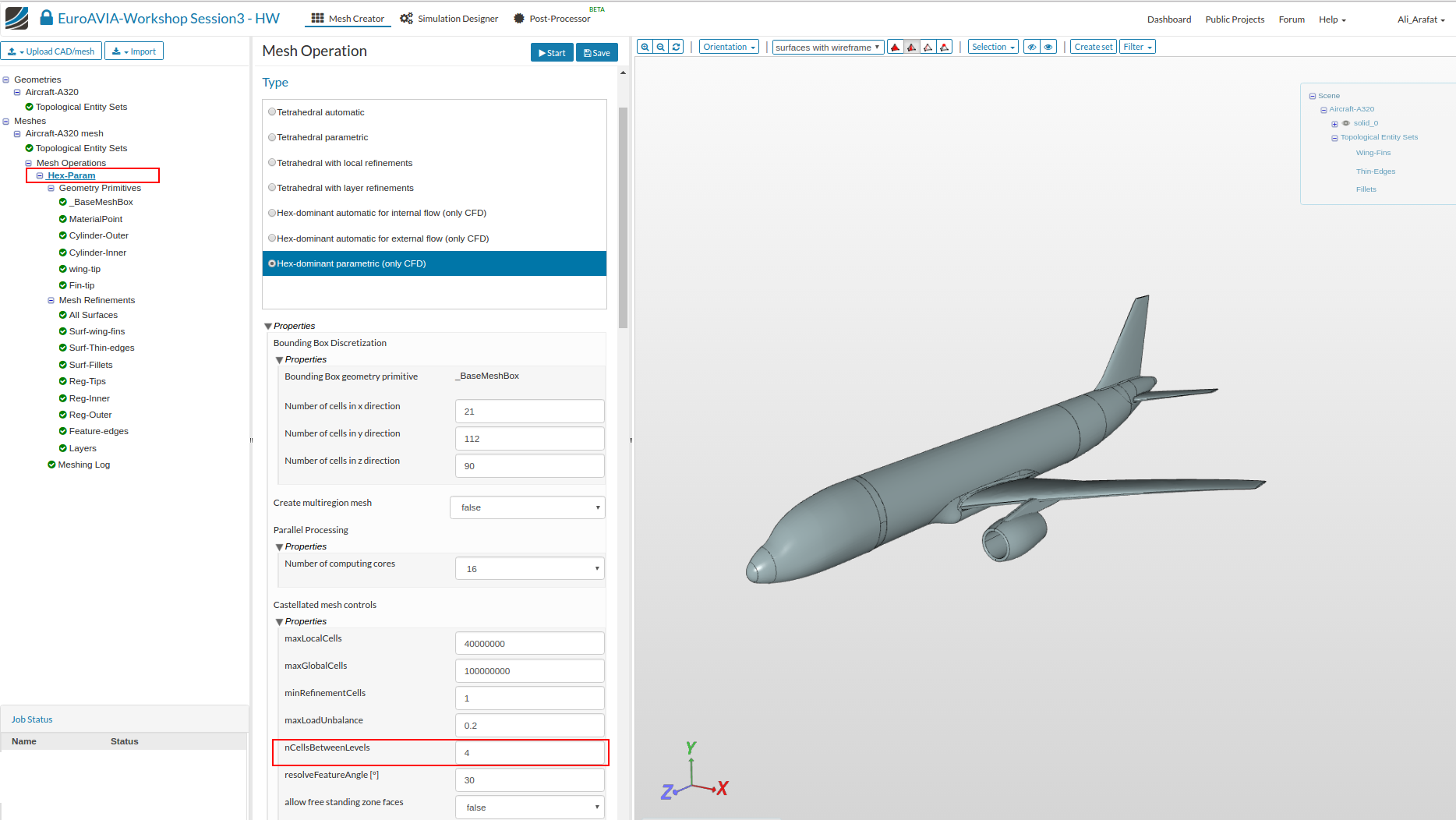Open the Forum link

[x=1292, y=19]
